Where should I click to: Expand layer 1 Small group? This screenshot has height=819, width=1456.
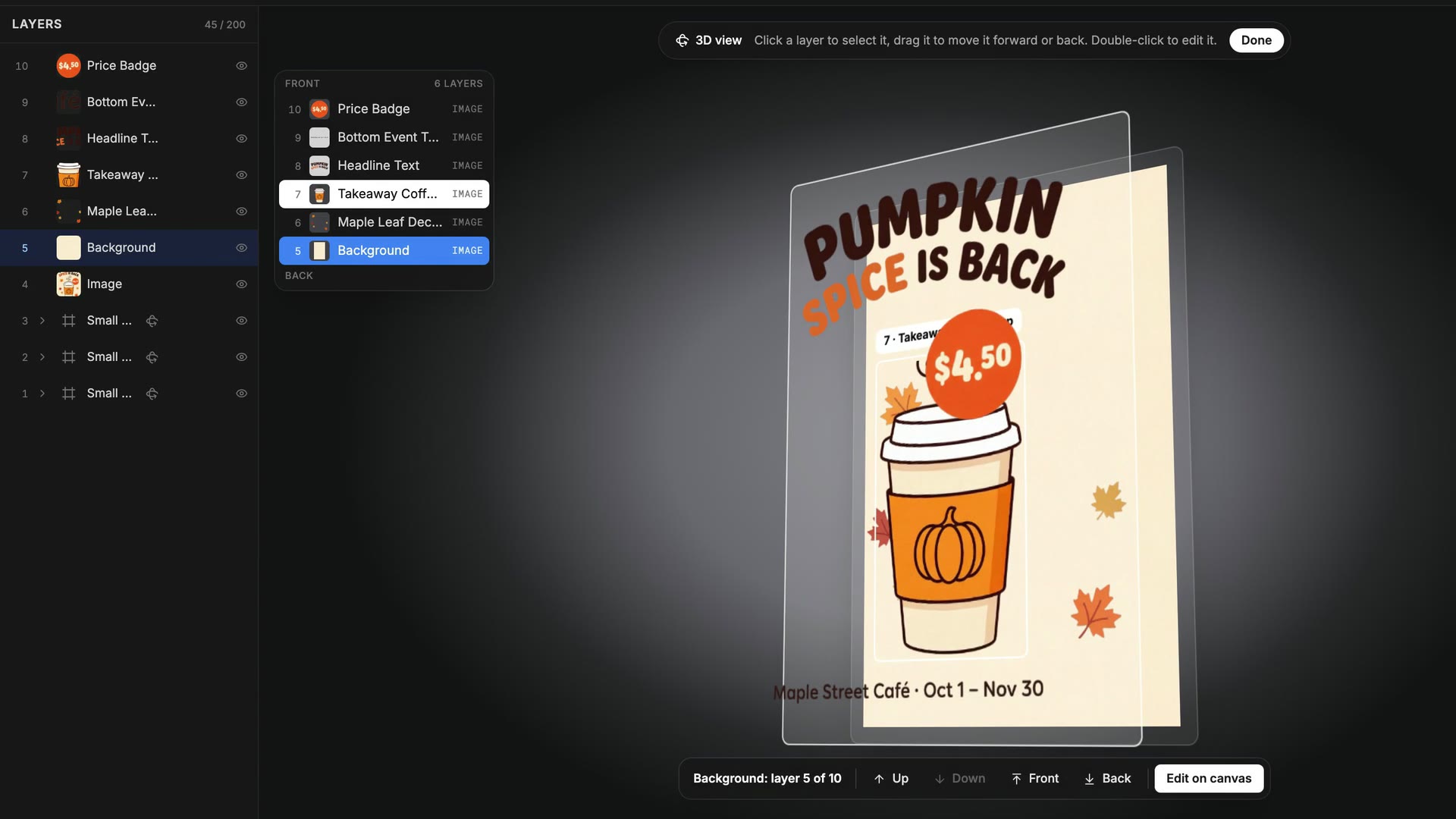(x=42, y=394)
